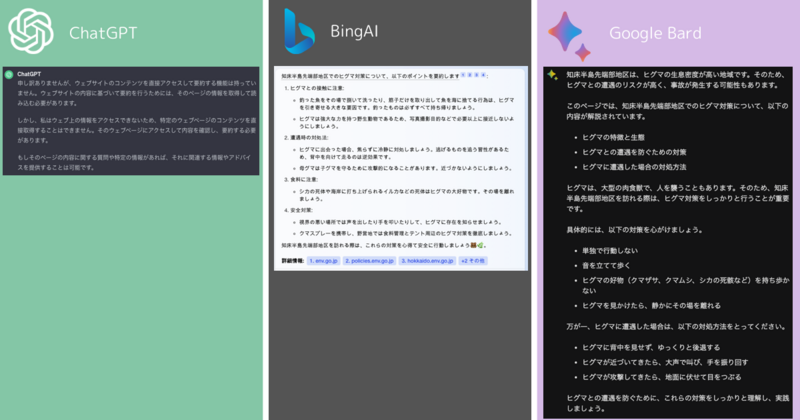Expand the '+2 その他' additional sources chip
Viewport: 800px width, 420px height.
click(473, 261)
